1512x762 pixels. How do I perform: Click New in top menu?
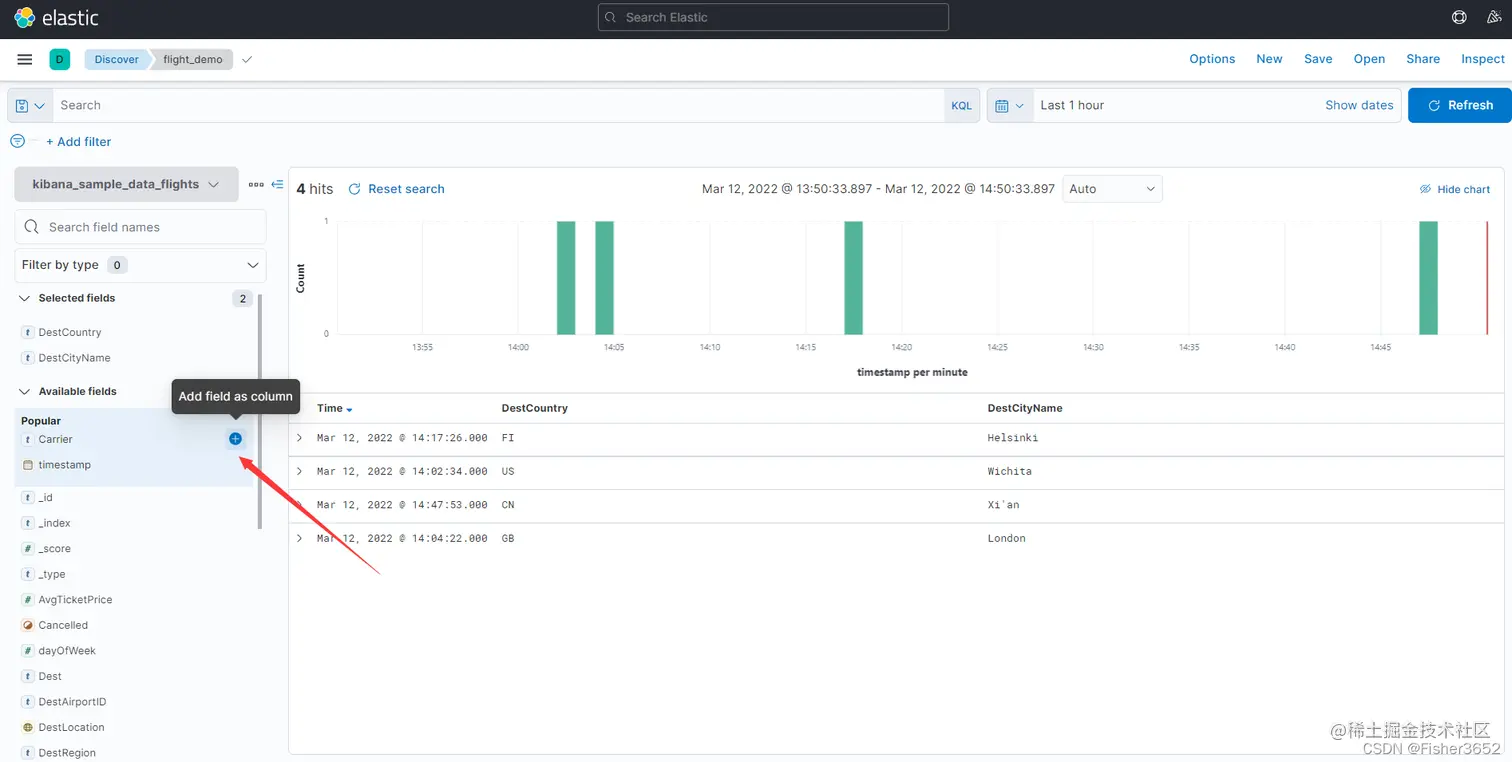[1269, 59]
